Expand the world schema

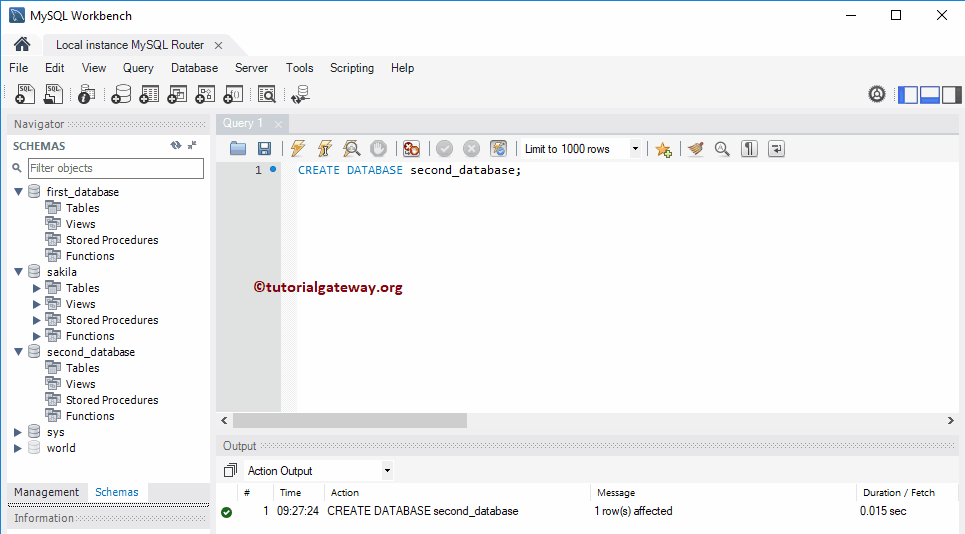(18, 448)
